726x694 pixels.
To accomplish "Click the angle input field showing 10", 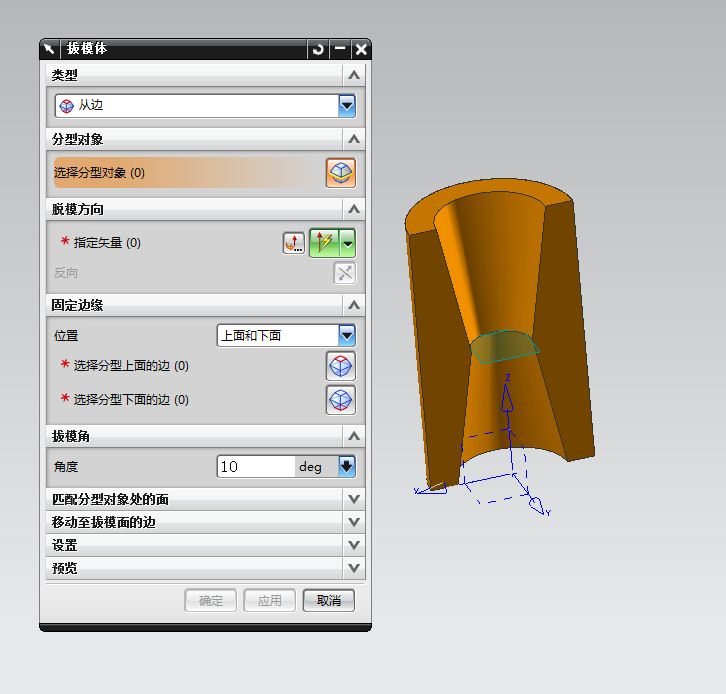I will click(x=256, y=467).
